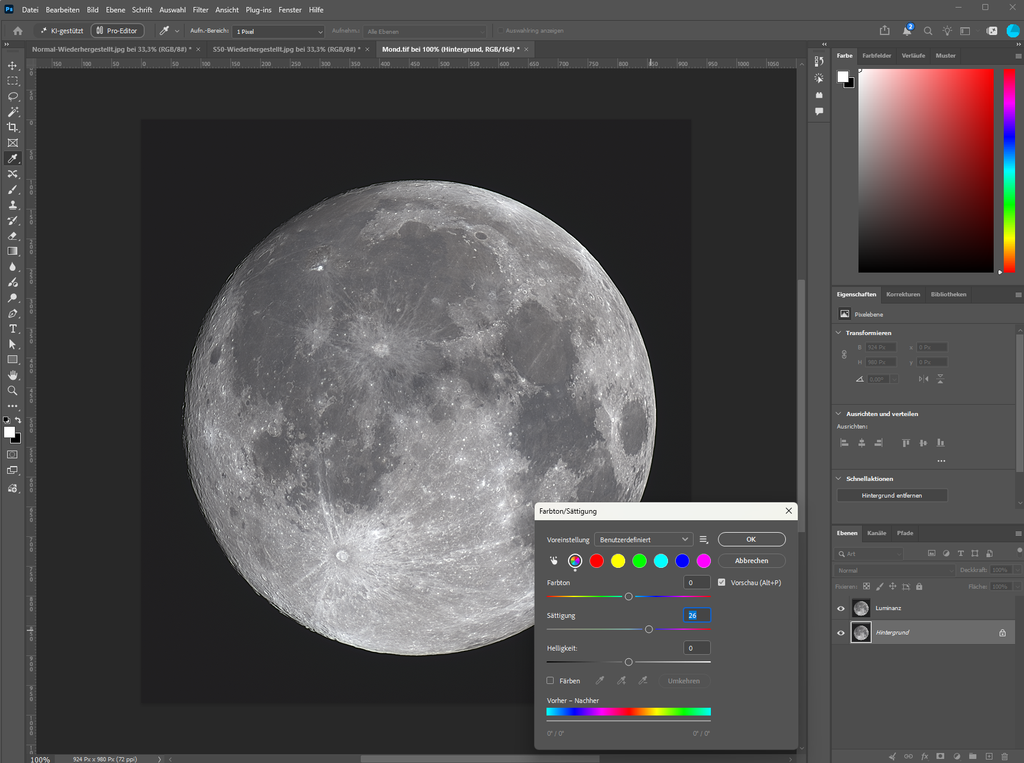The image size is (1024, 763).
Task: Click the Abbrechen button
Action: click(x=751, y=560)
